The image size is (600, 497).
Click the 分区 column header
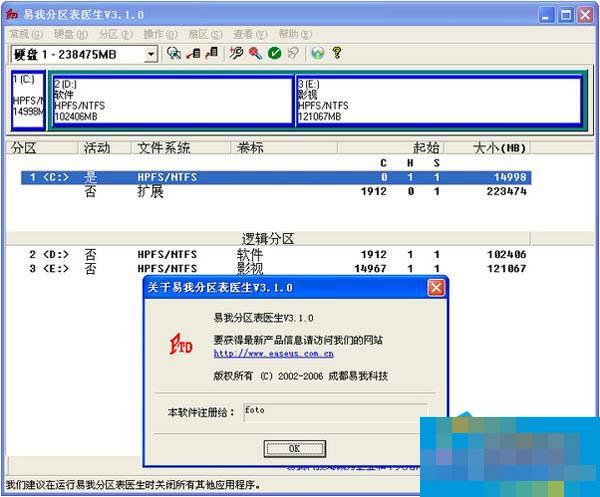pyautogui.click(x=42, y=148)
